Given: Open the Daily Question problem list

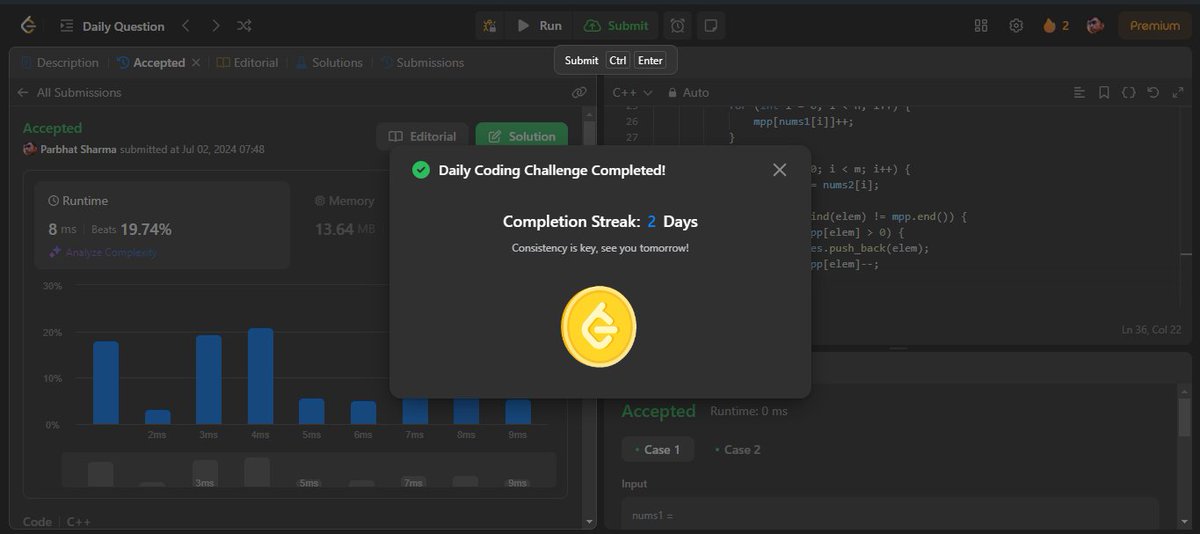Looking at the screenshot, I should tap(110, 26).
